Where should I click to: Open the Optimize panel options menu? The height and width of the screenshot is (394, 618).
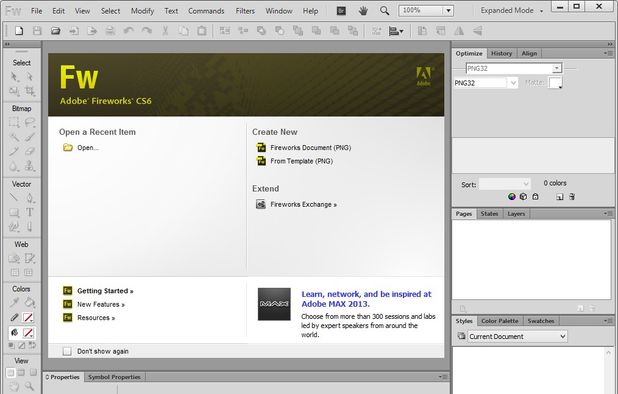tap(608, 53)
